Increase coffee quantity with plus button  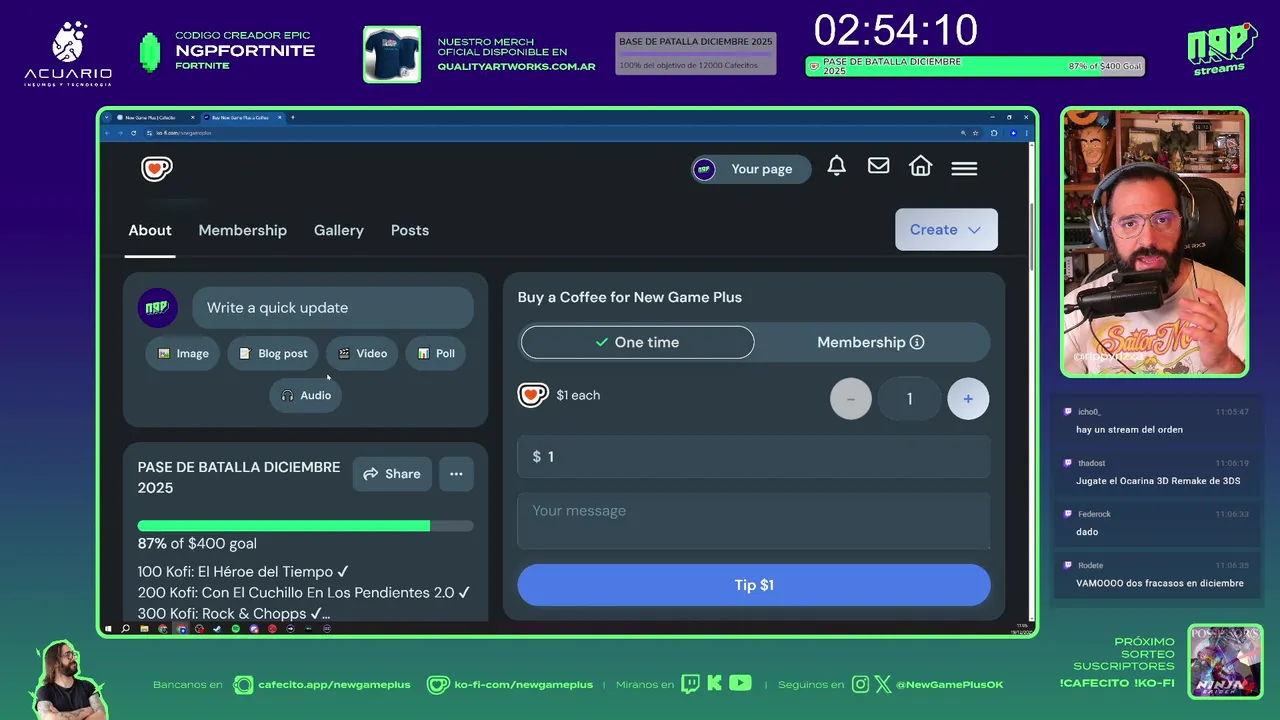point(968,399)
